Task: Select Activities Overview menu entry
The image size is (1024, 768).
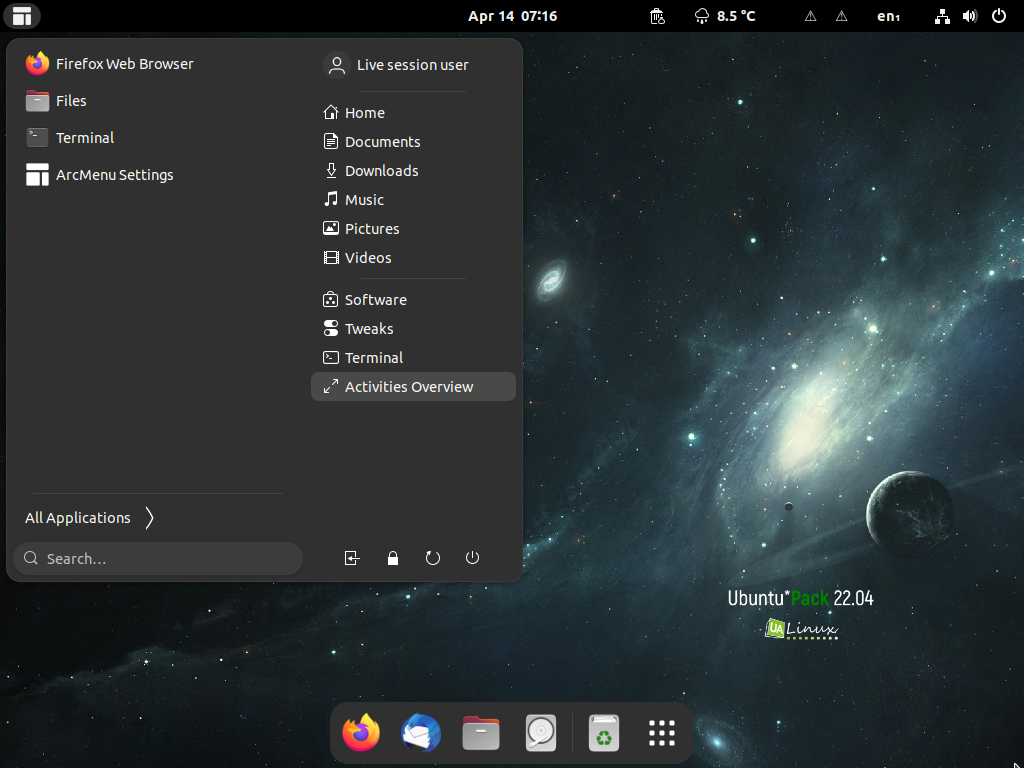Action: coord(413,387)
